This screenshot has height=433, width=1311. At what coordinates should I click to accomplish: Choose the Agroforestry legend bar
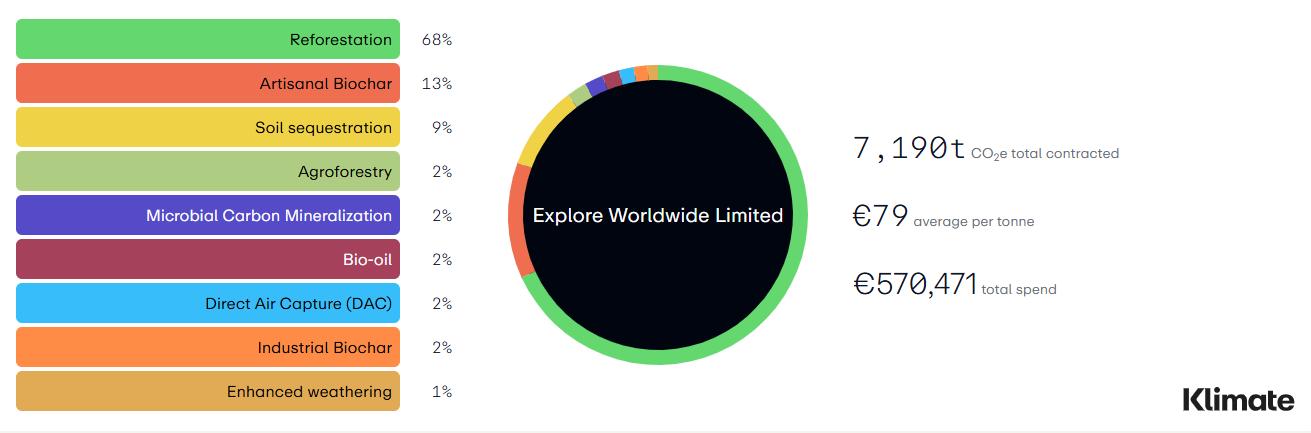[x=208, y=172]
